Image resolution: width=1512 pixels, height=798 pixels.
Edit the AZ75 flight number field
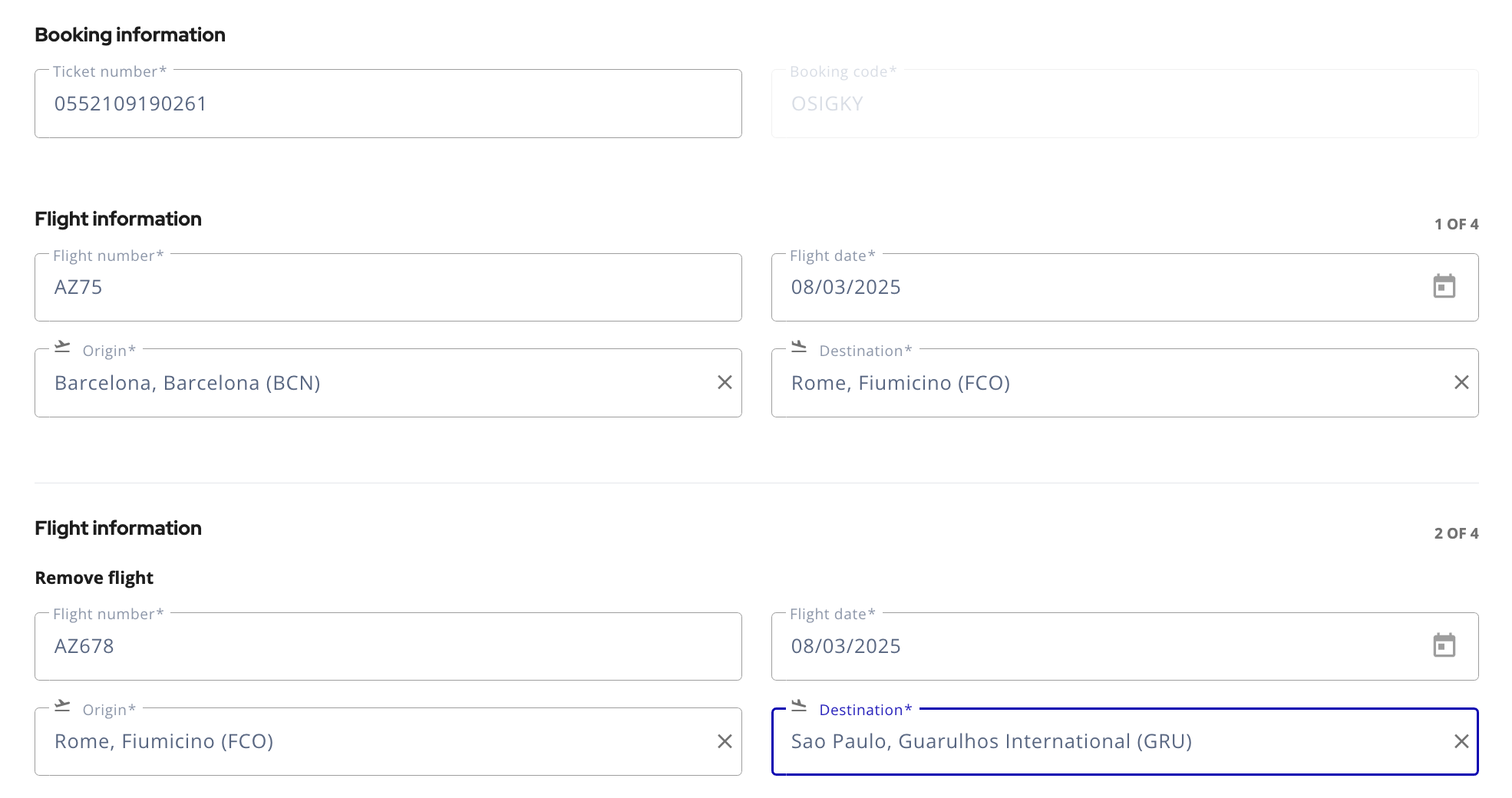388,287
